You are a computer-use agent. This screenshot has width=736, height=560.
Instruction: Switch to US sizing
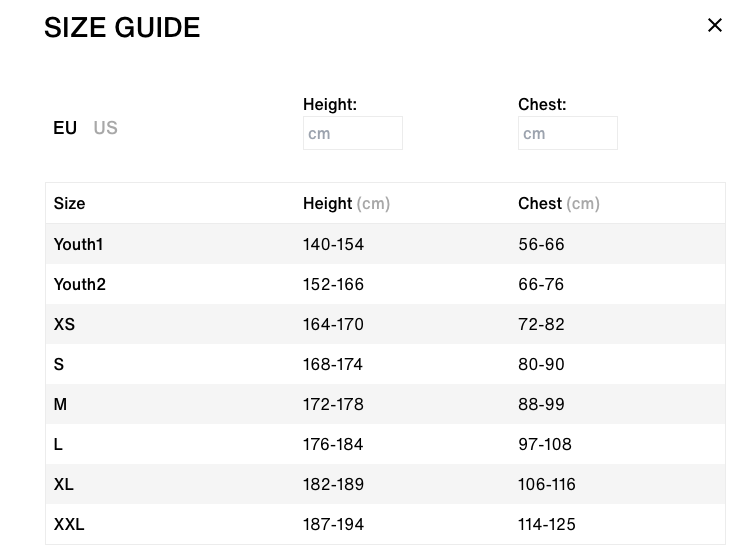pyautogui.click(x=105, y=128)
